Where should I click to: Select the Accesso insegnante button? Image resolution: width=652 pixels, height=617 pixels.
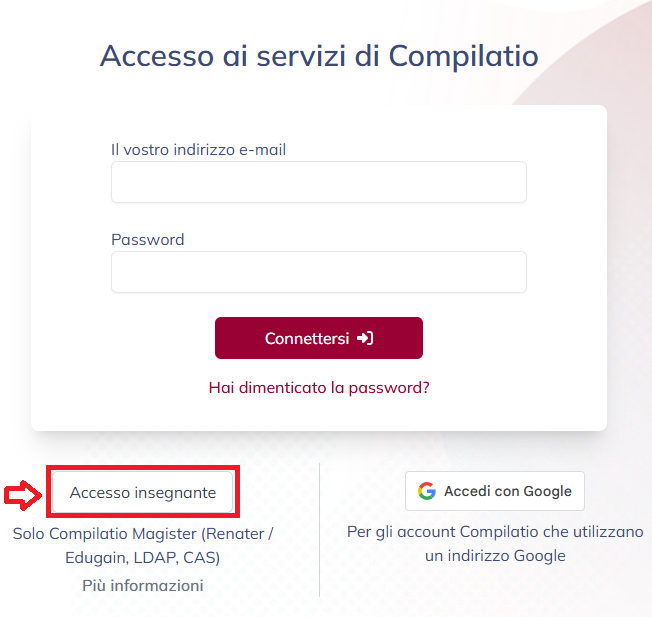[143, 492]
